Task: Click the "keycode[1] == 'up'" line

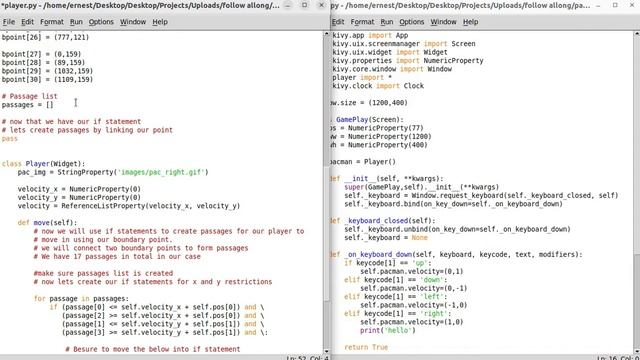Action: [388, 263]
